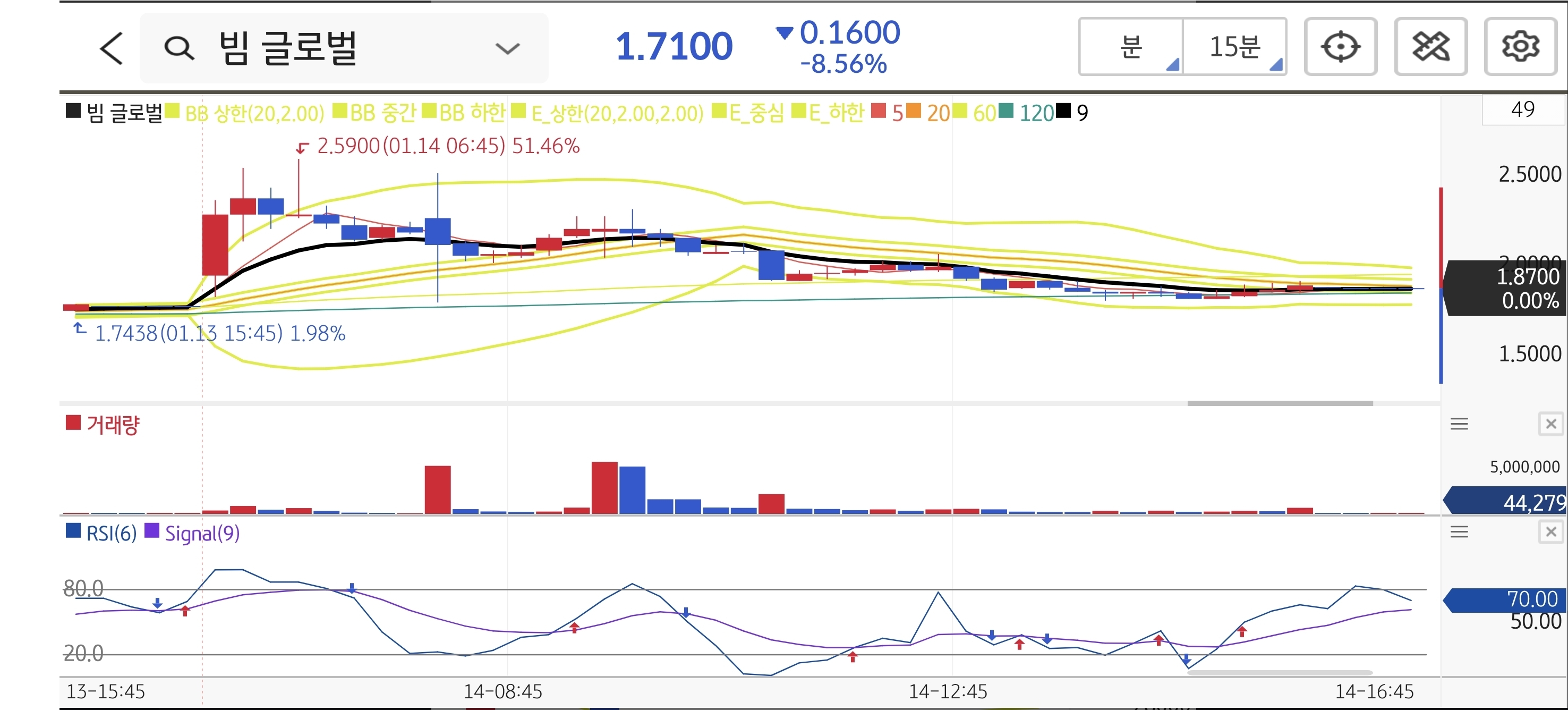Open the chart drawing tools icon
This screenshot has height=710, width=1568.
point(1430,47)
